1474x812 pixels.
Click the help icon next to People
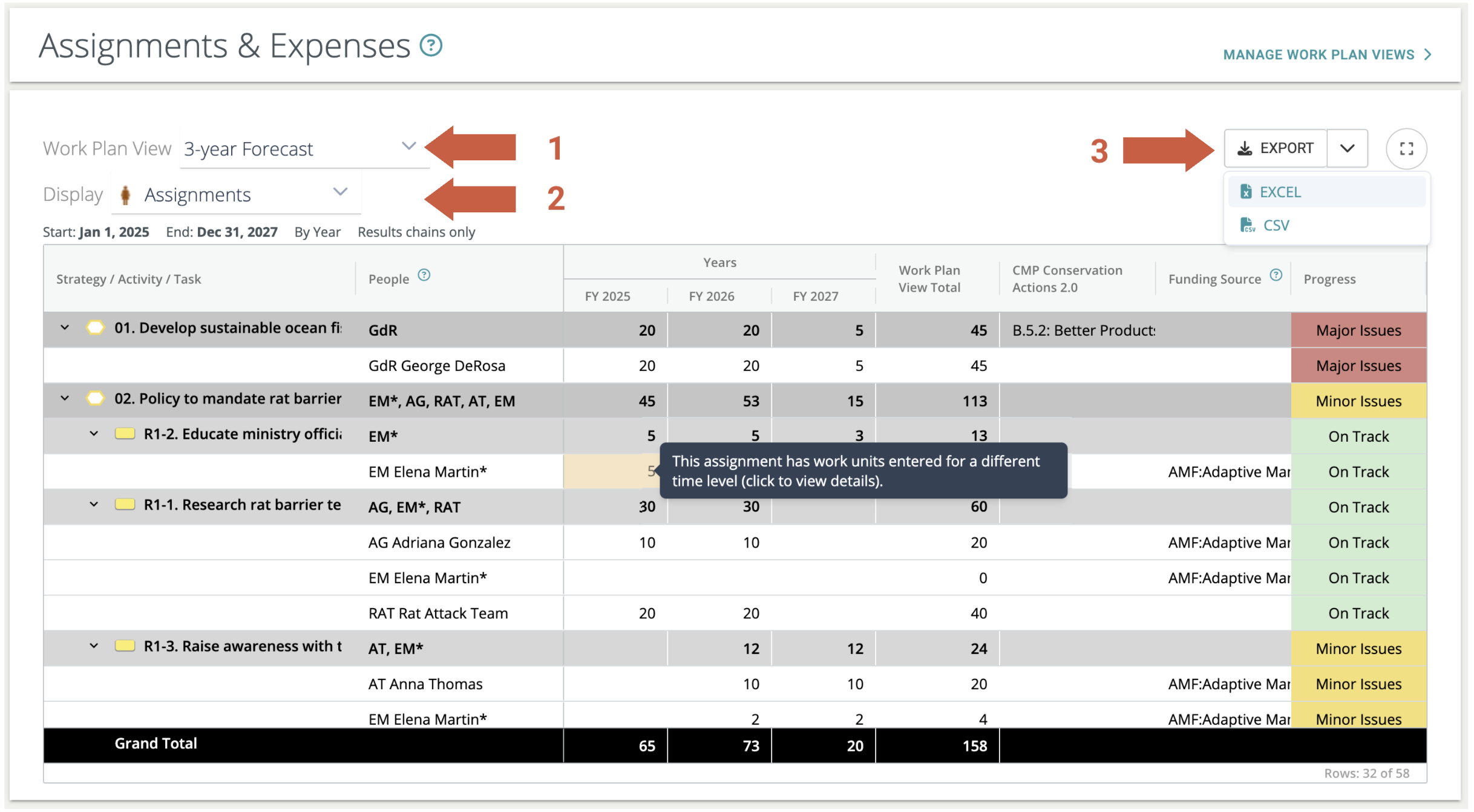pyautogui.click(x=424, y=275)
